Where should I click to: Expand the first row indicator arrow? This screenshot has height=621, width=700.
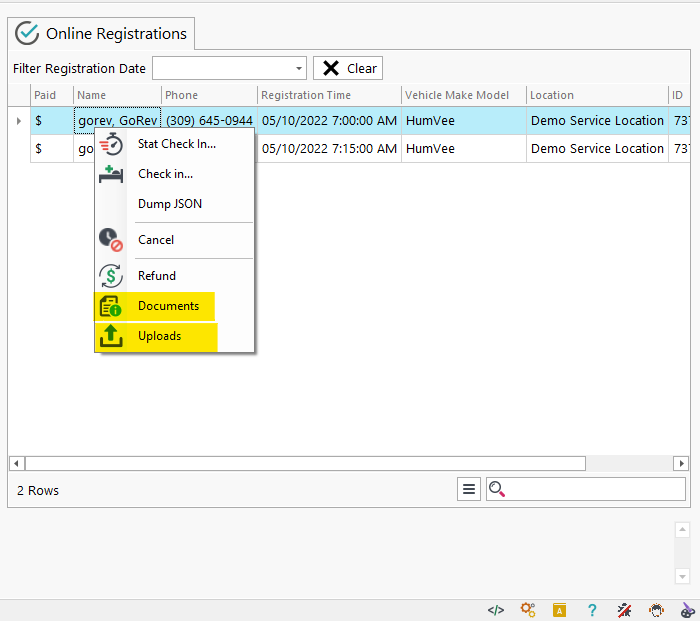(18, 121)
